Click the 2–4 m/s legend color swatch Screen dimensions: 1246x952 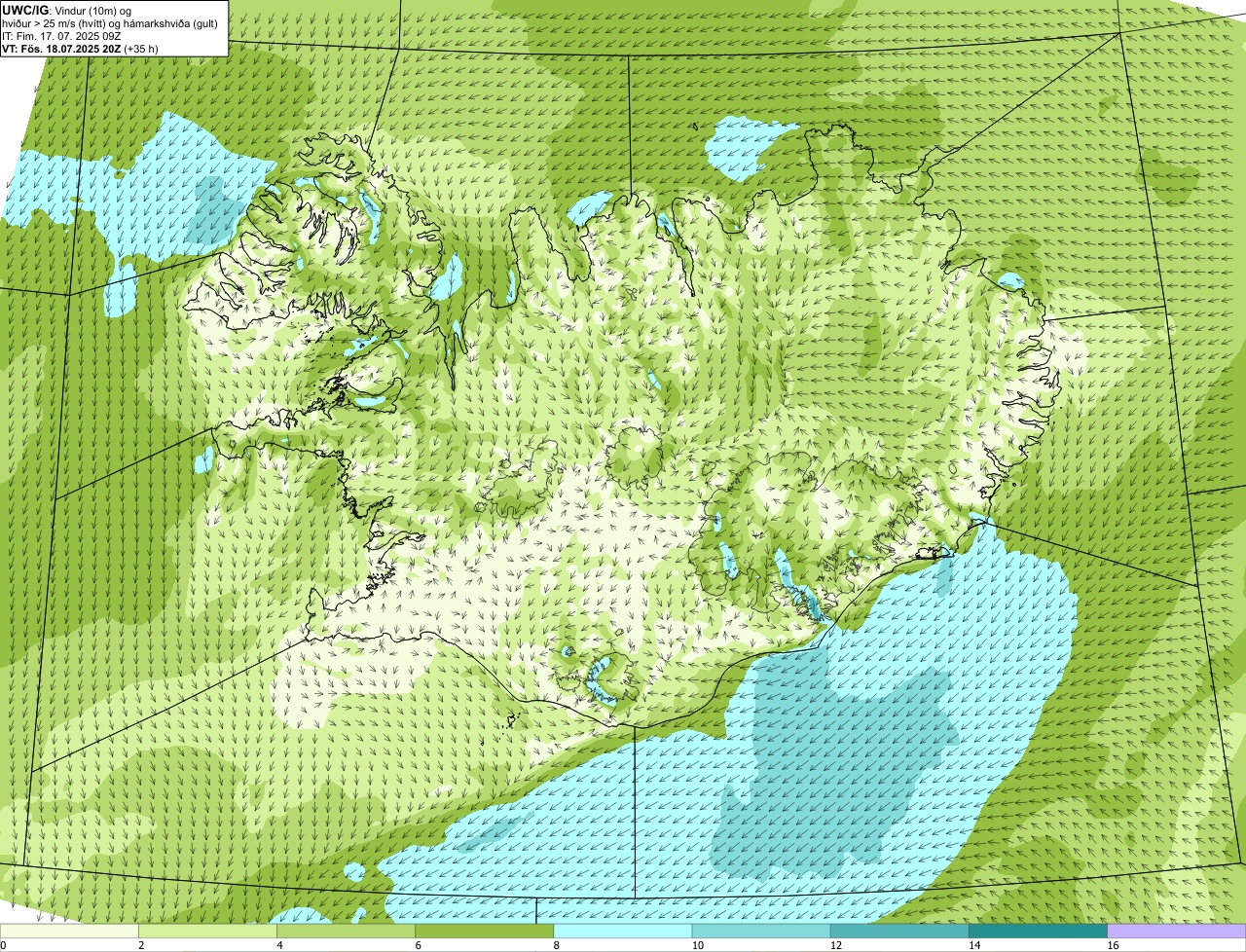(207, 932)
